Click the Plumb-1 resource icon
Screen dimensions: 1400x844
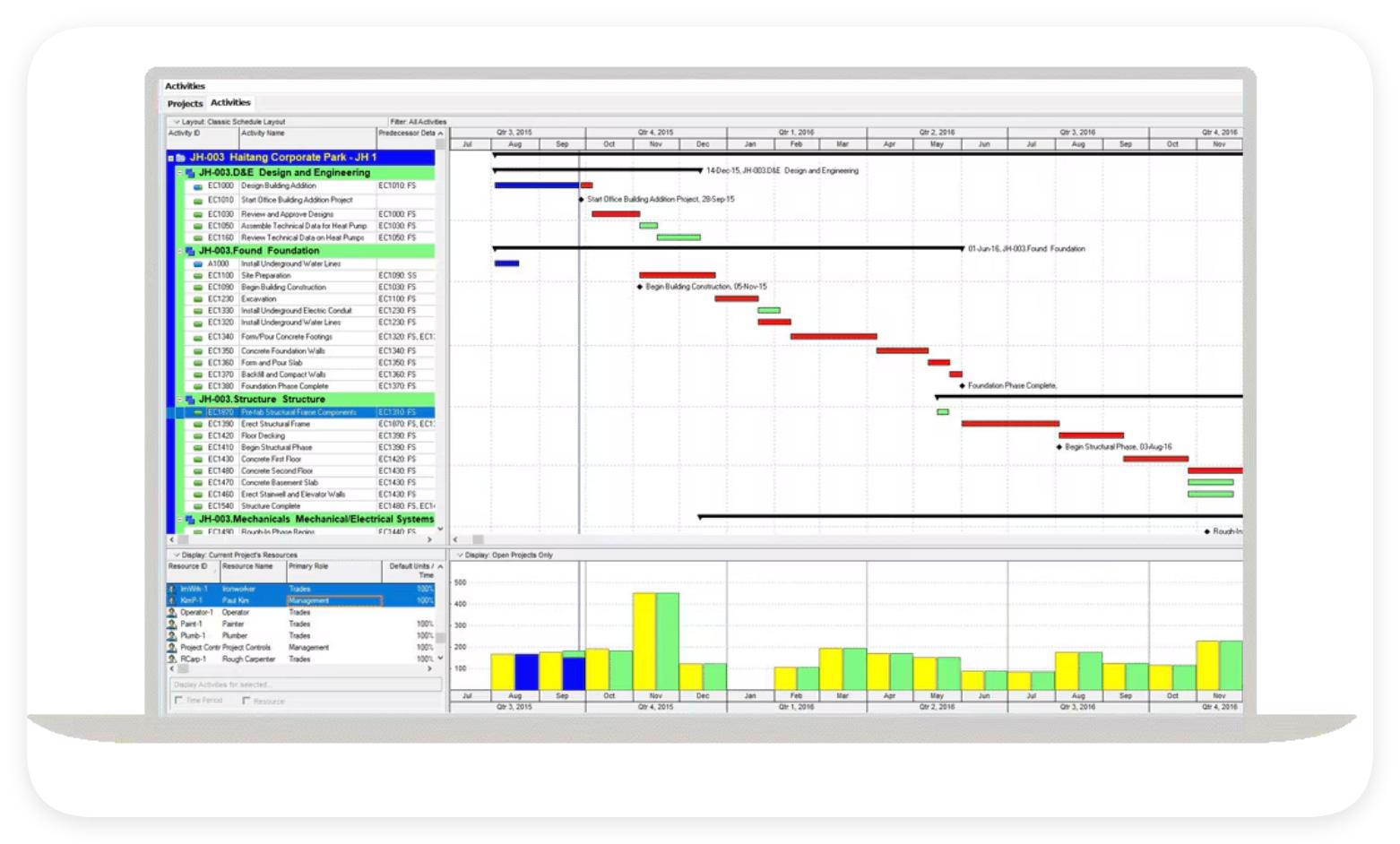[x=172, y=636]
